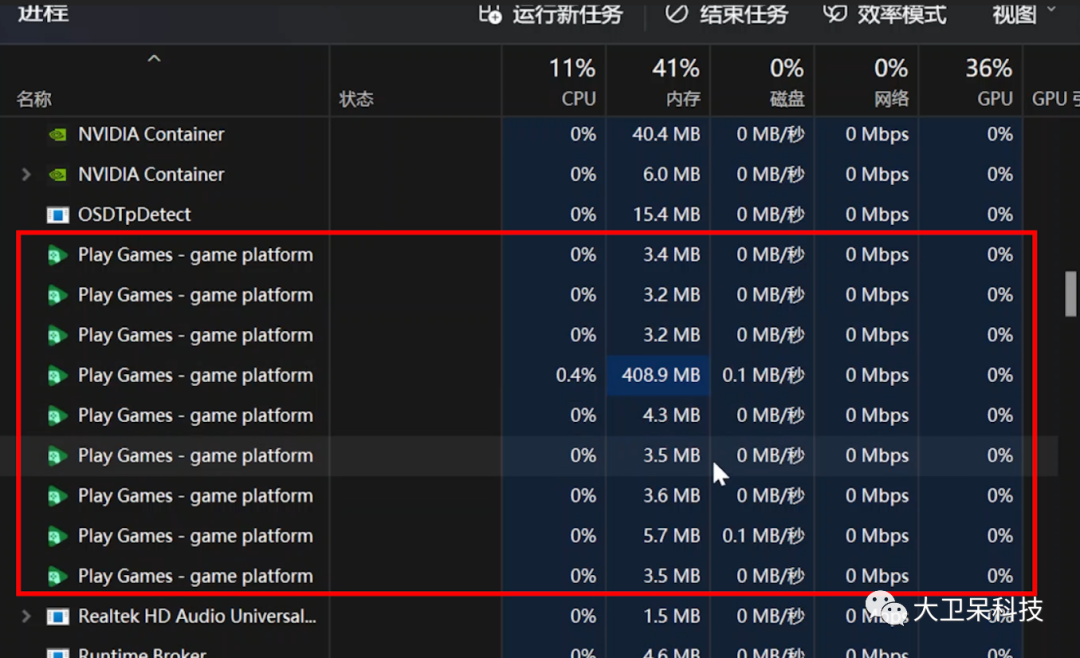The image size is (1080, 658).
Task: Select Play Games process using 0.4% CPU
Action: tap(528, 376)
